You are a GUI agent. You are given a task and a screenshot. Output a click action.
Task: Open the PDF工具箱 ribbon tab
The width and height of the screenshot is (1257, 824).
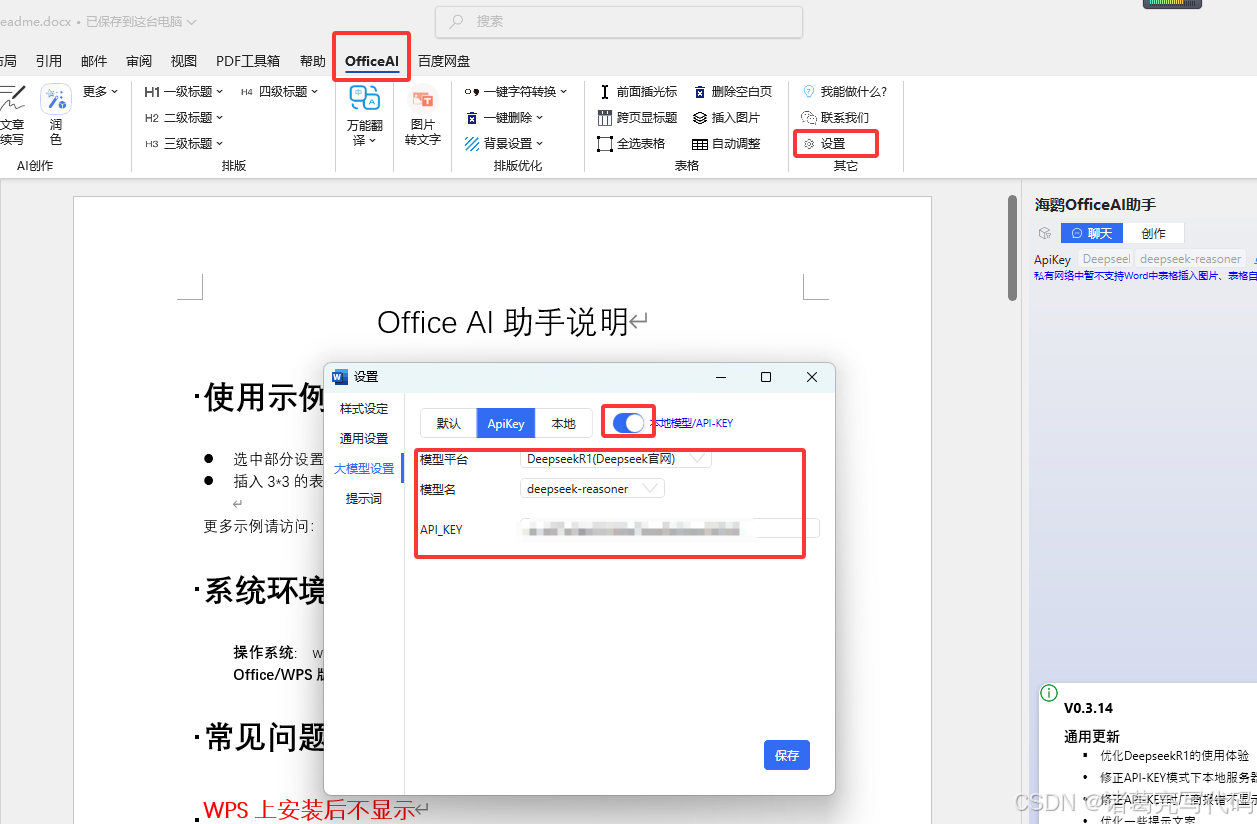248,61
